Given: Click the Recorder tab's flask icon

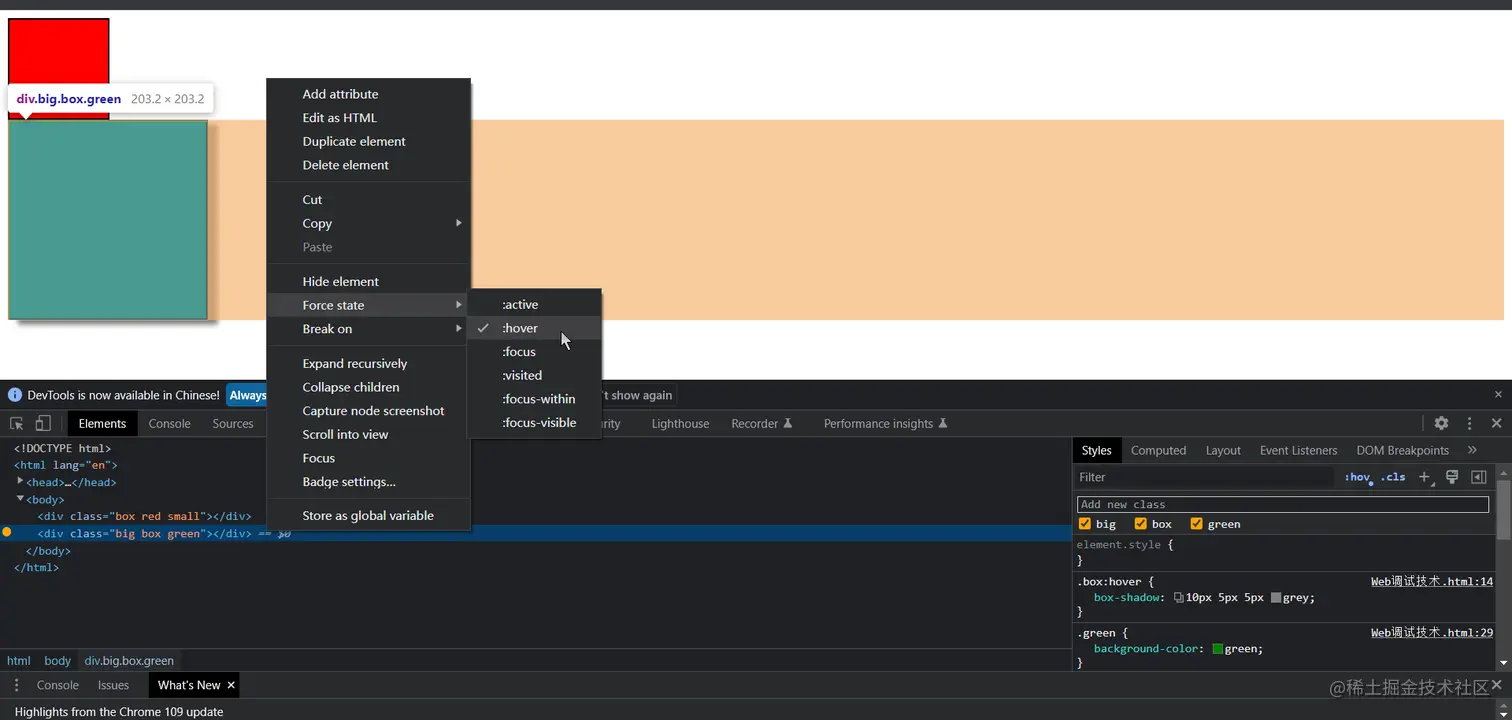Looking at the screenshot, I should pyautogui.click(x=788, y=424).
